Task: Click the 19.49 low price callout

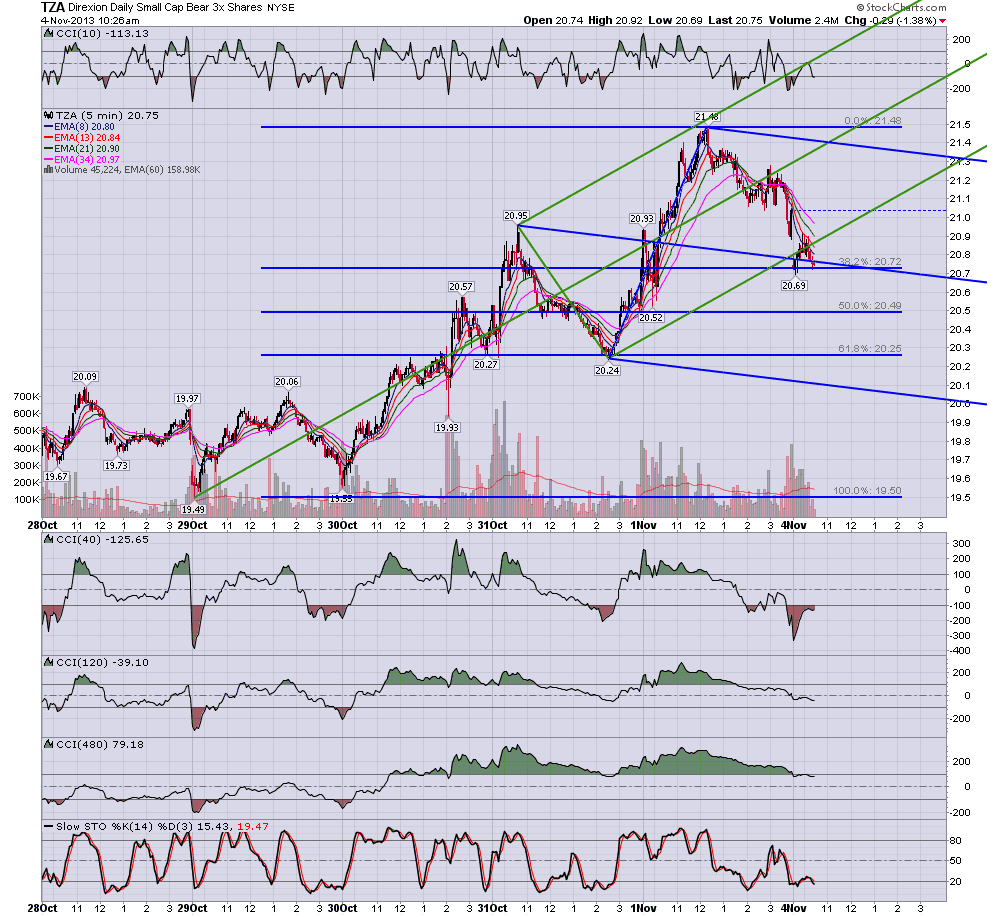Action: (x=193, y=509)
